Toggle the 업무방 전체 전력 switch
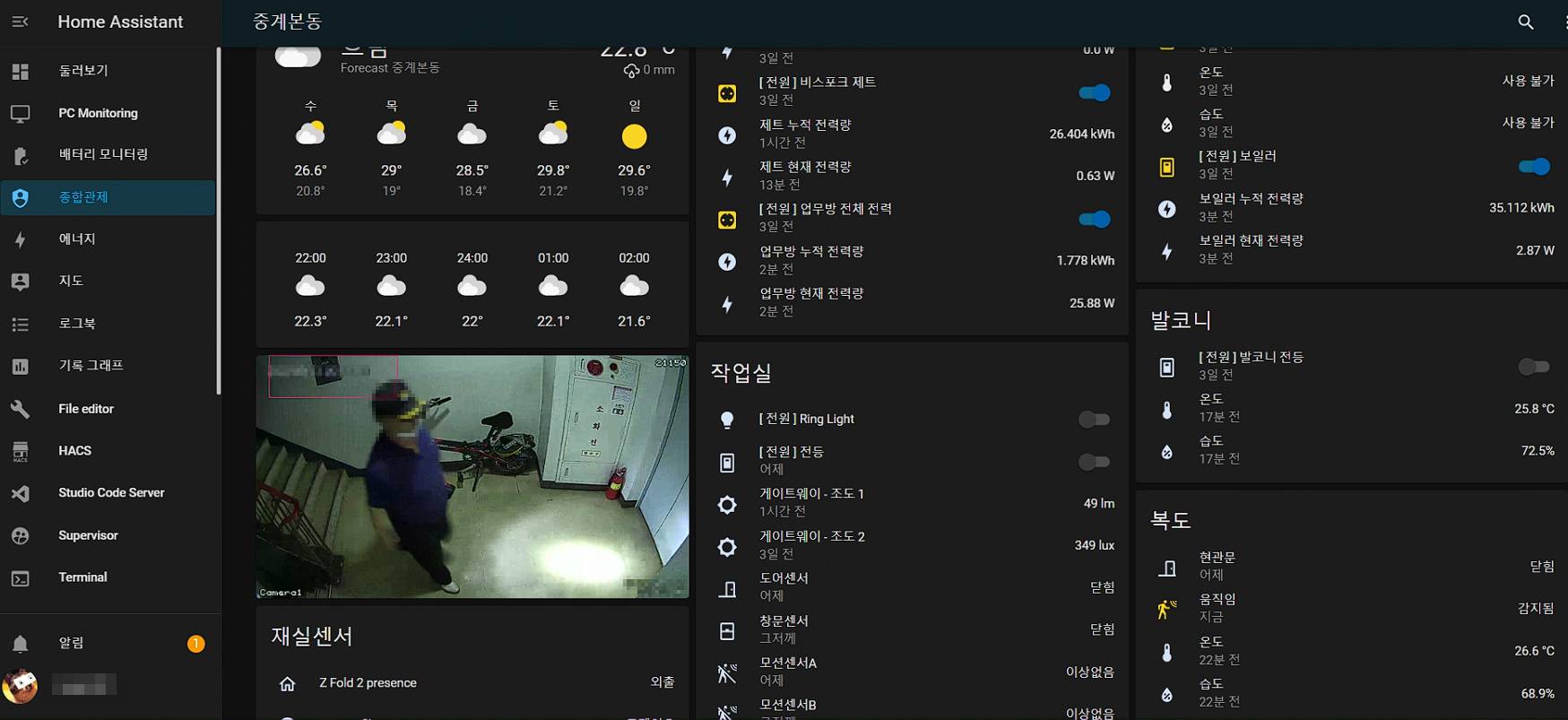Image resolution: width=1568 pixels, height=720 pixels. tap(1094, 219)
